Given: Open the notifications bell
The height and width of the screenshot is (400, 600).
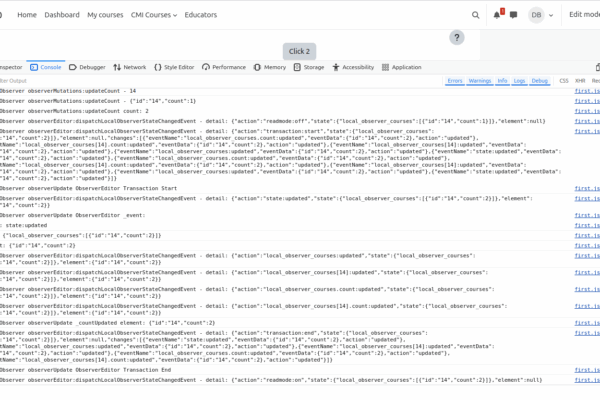Looking at the screenshot, I should tap(497, 15).
